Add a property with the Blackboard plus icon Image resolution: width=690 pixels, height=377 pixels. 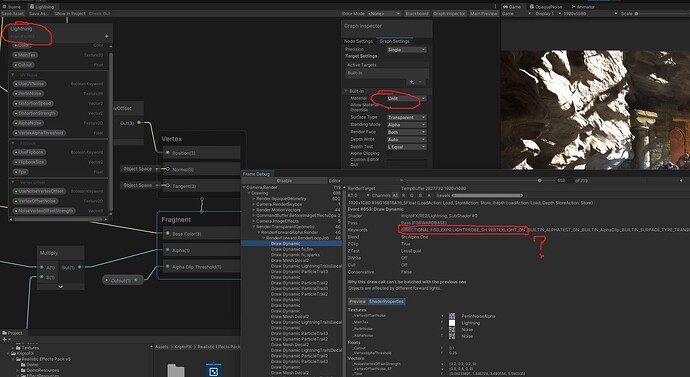[x=106, y=36]
